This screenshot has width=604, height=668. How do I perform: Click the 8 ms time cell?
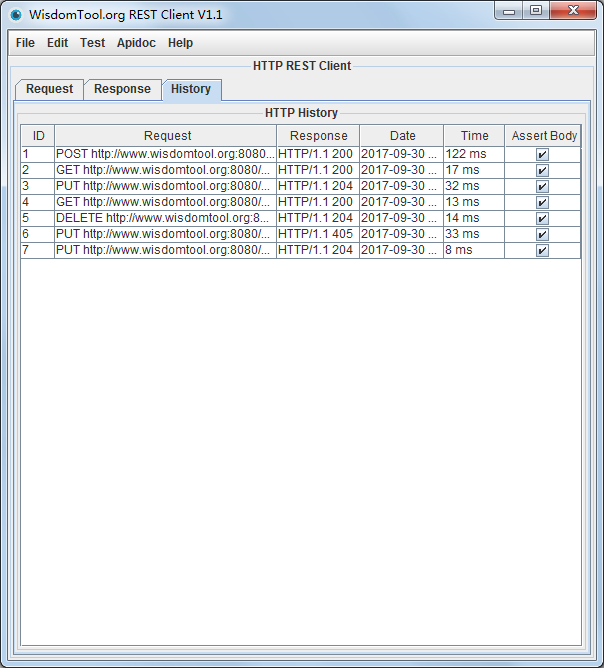pos(474,250)
